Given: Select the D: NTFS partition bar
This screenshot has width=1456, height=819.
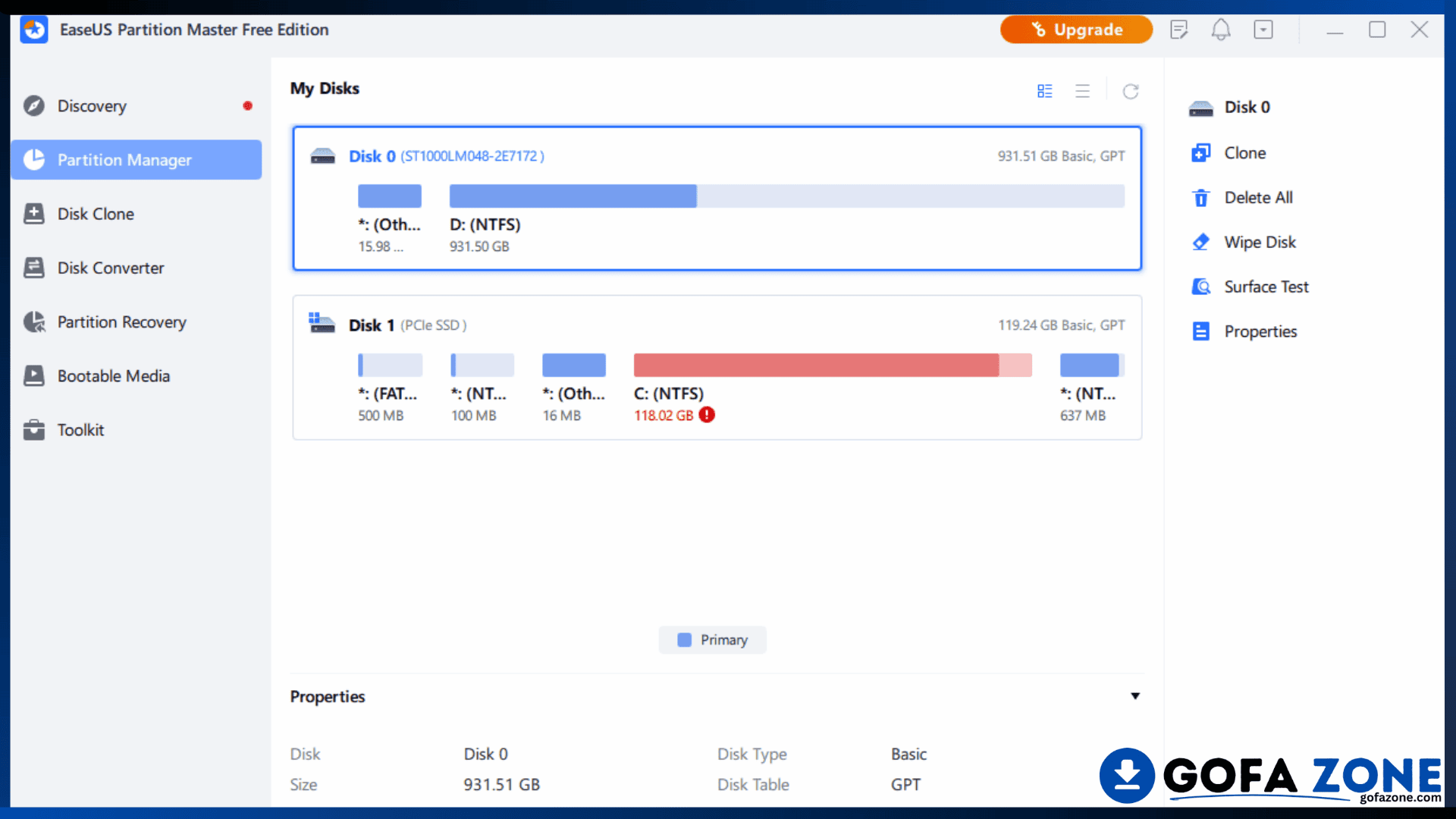Looking at the screenshot, I should 787,196.
